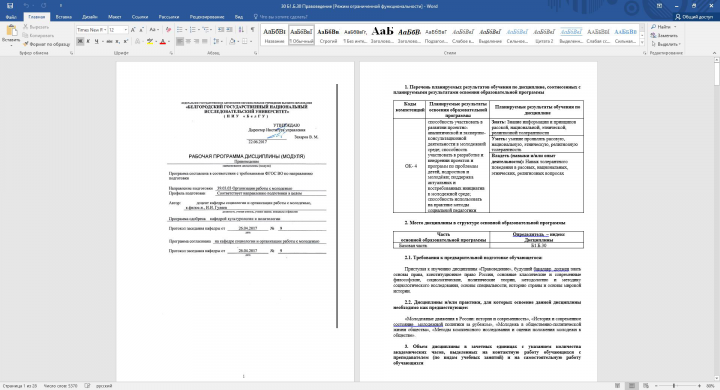
Task: Switch to the Рассылки ribbon tab
Action: 169,17
